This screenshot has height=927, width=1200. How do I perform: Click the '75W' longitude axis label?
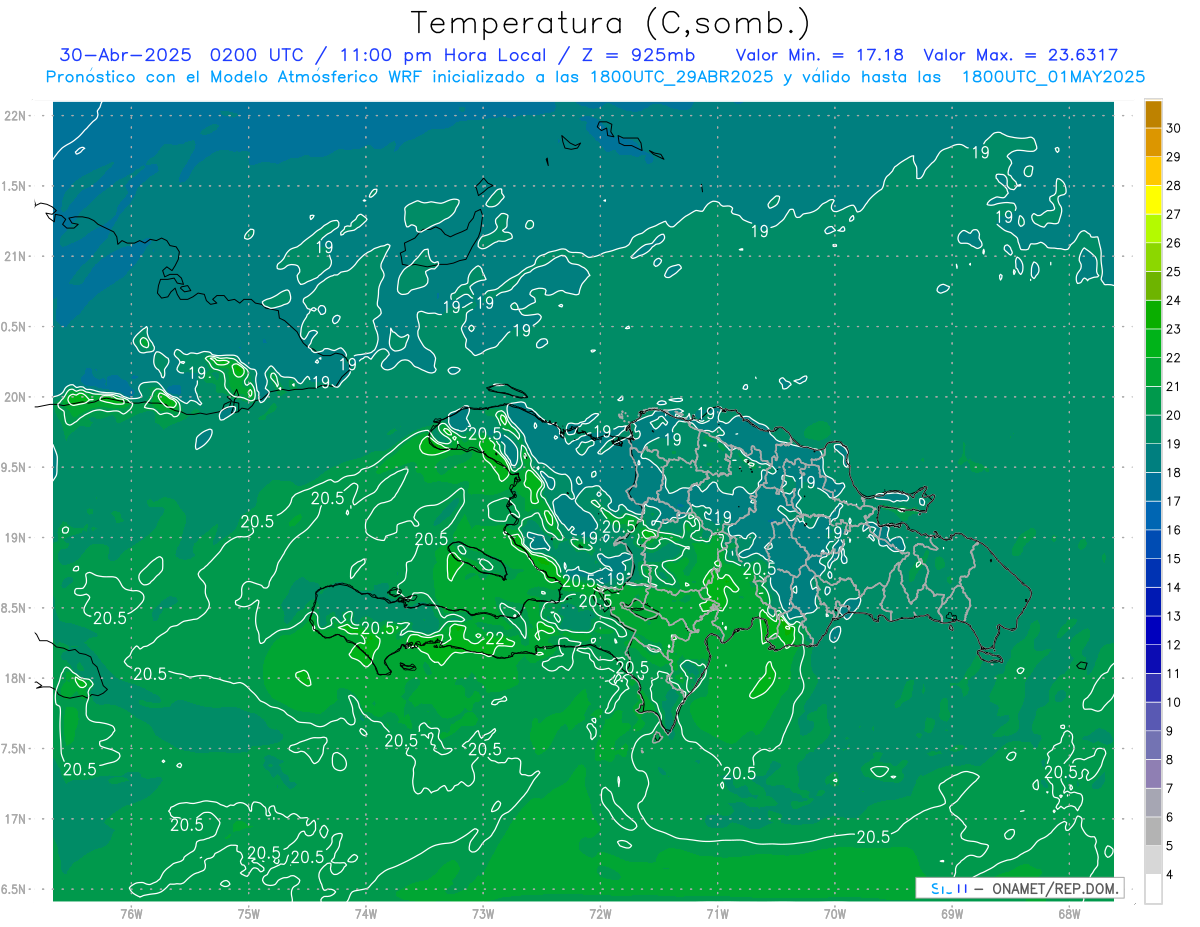(x=248, y=914)
